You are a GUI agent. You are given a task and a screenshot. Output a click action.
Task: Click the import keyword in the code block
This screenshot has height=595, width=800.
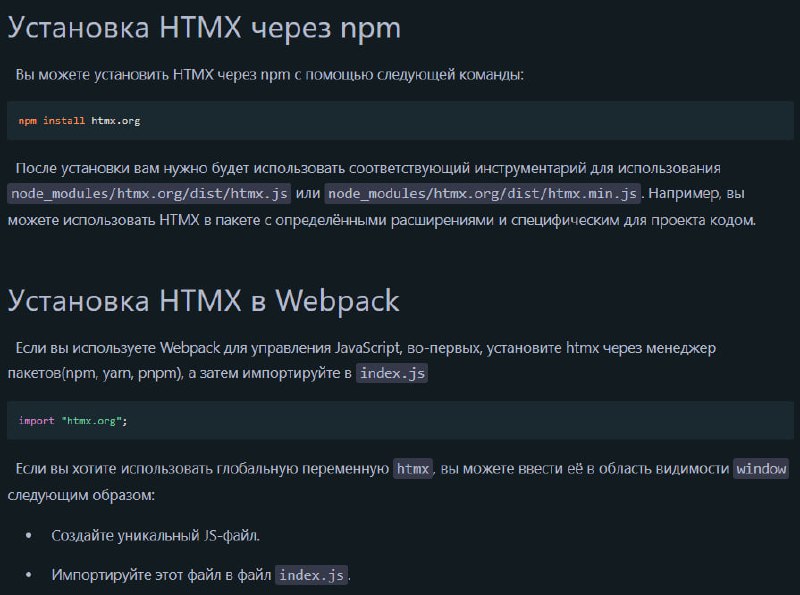pyautogui.click(x=36, y=420)
